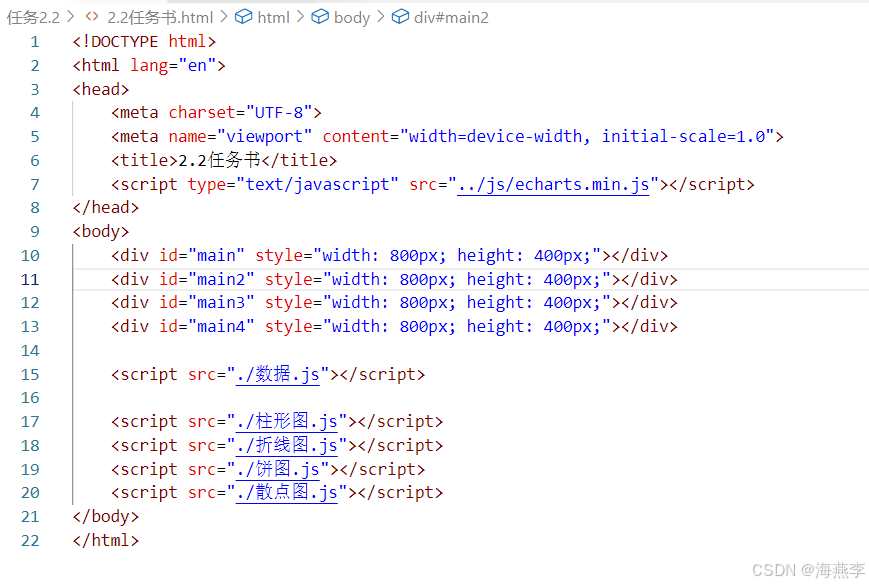Click the "text/javascript" type value
869x585 pixels.
click(x=318, y=184)
